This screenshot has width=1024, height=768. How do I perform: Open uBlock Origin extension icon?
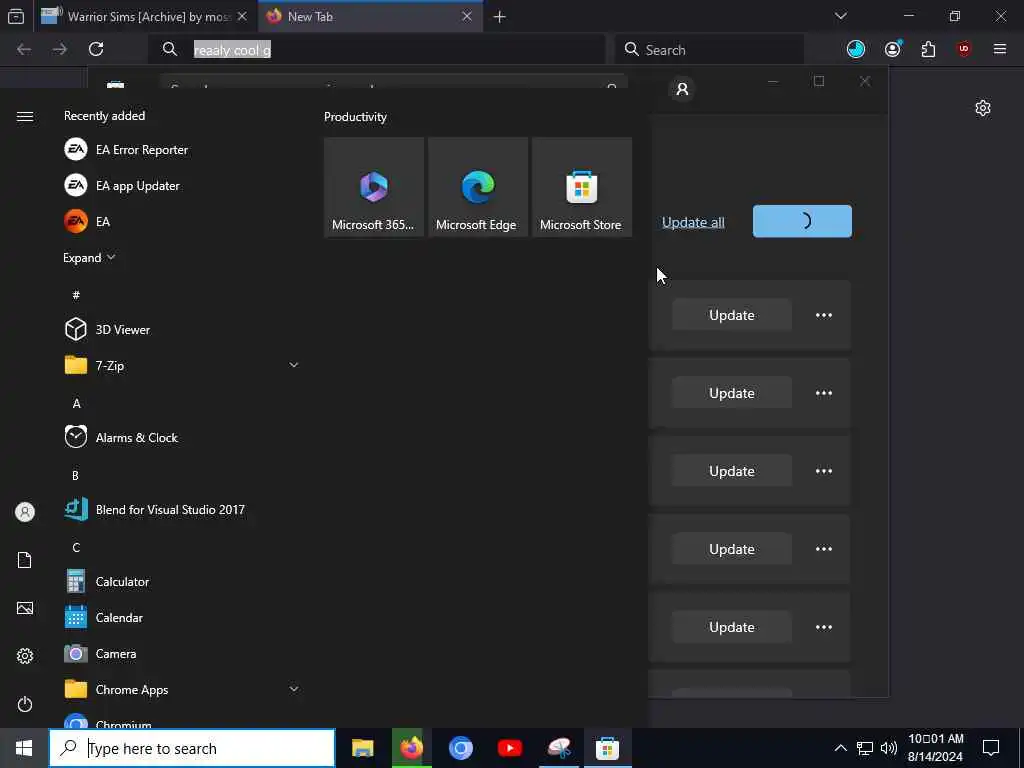click(964, 49)
